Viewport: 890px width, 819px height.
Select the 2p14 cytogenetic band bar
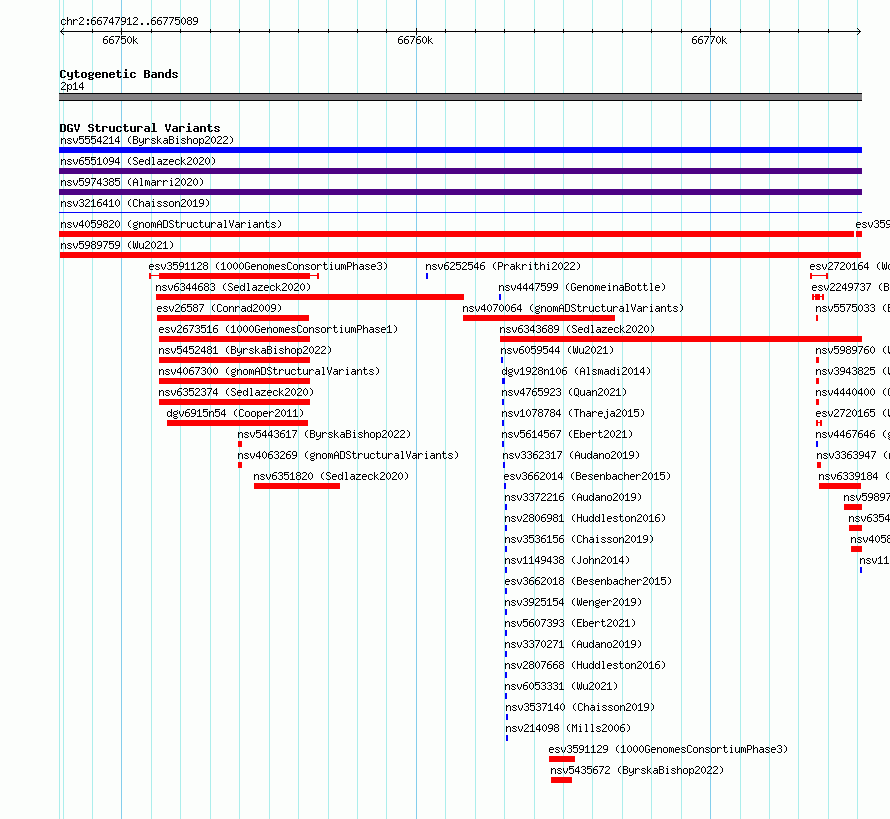[460, 97]
